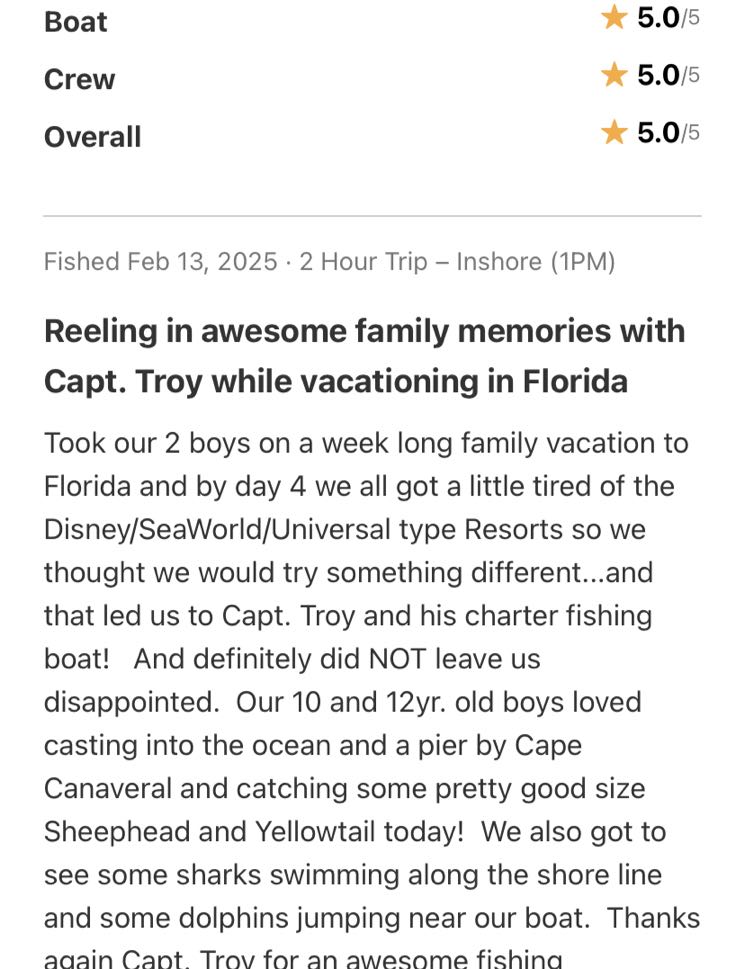745x969 pixels.
Task: Click the Boat rating star icon
Action: pos(614,17)
